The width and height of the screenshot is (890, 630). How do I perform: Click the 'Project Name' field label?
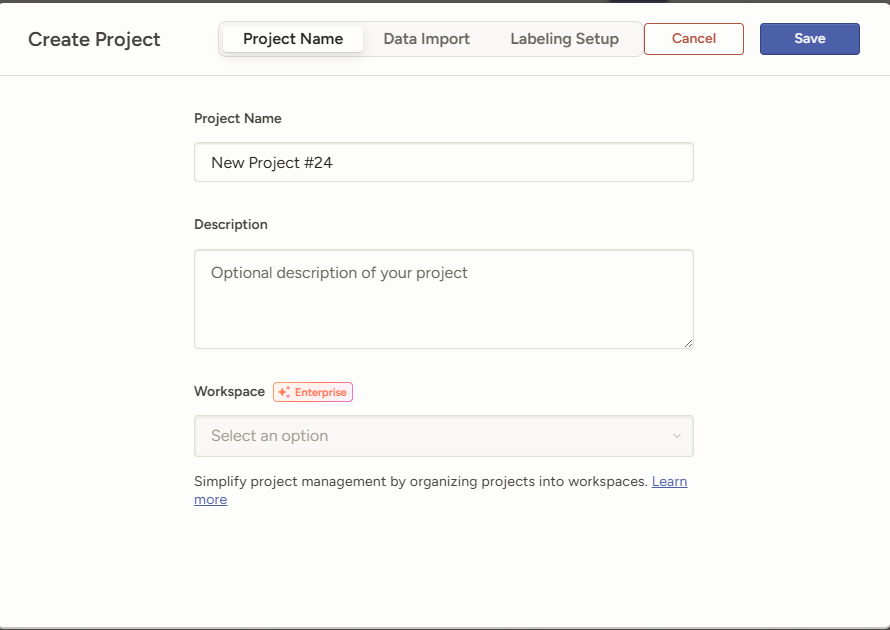pyautogui.click(x=238, y=118)
